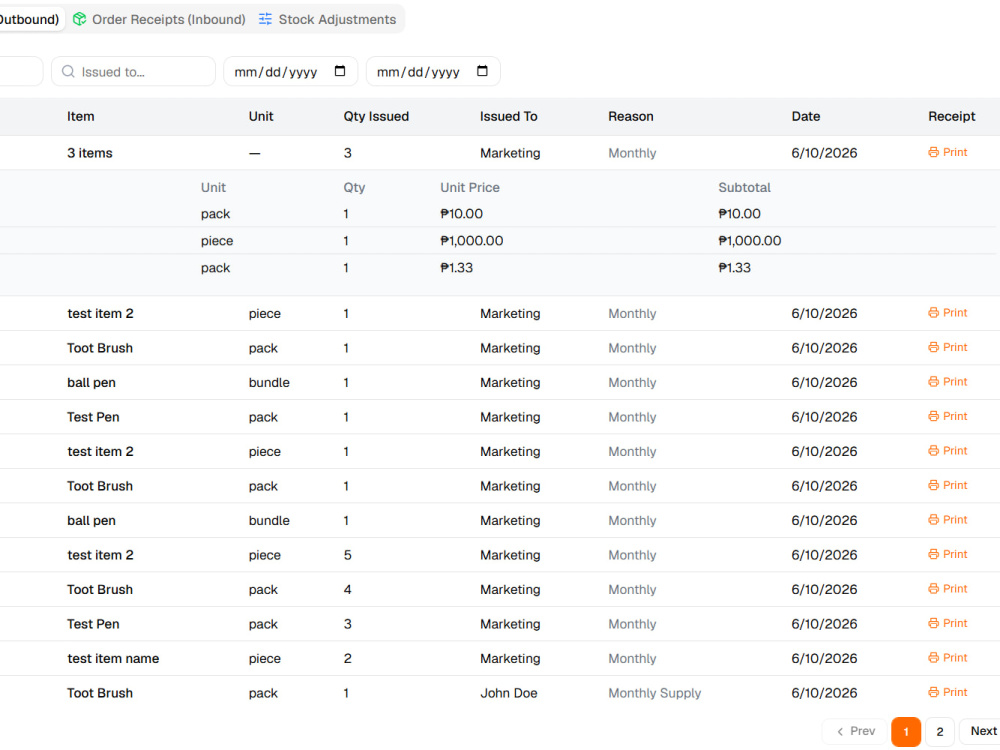The image size is (1000, 750).
Task: Go to page 2
Action: coord(939,732)
